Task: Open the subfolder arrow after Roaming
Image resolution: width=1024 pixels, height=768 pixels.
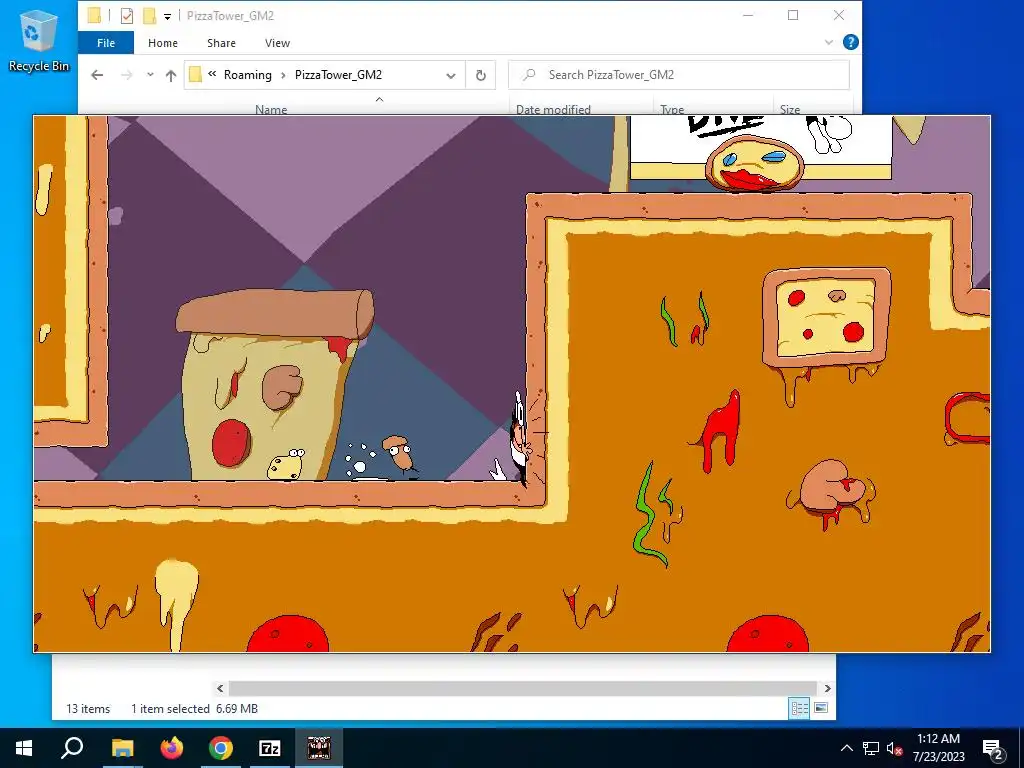Action: [x=283, y=75]
